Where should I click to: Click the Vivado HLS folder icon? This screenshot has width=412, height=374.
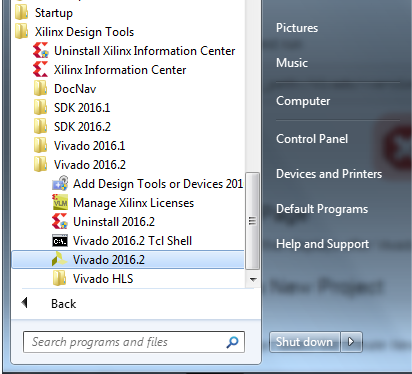coord(60,279)
